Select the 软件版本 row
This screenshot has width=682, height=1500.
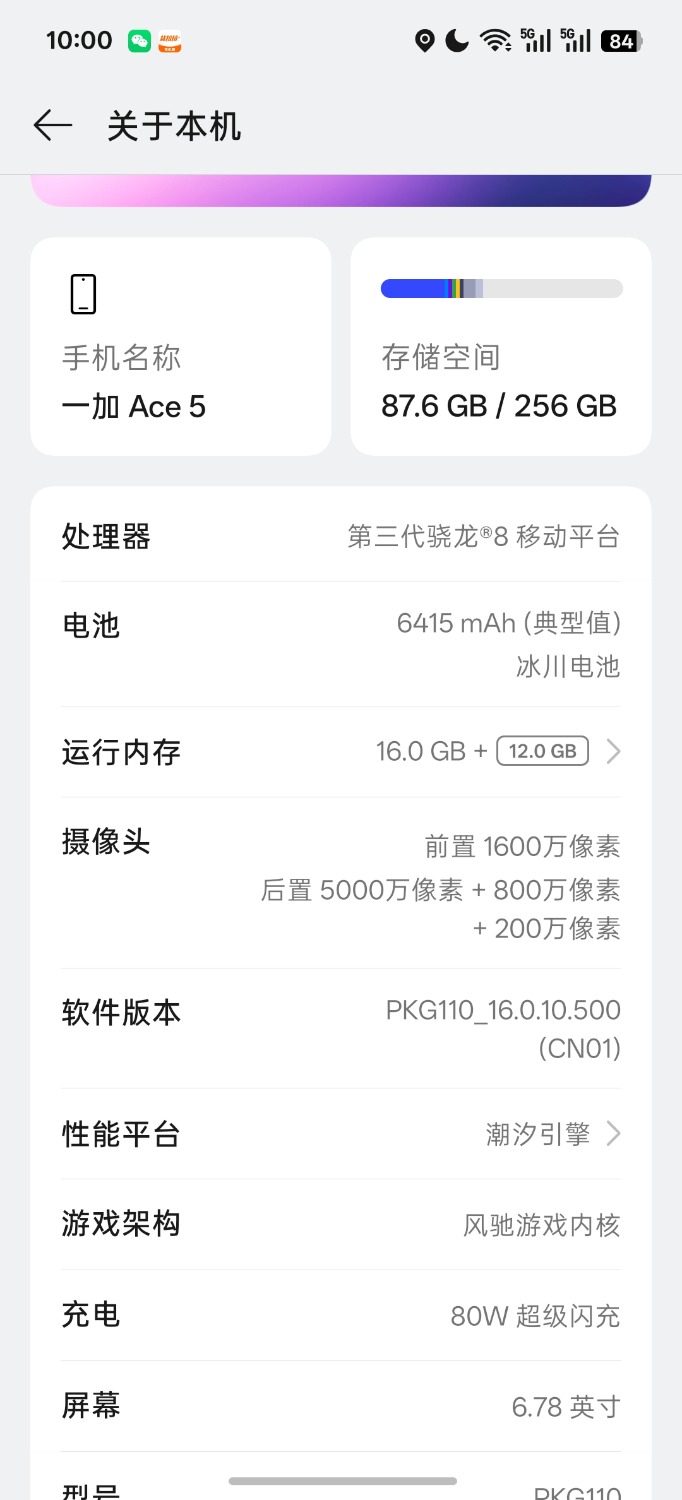pos(341,1029)
